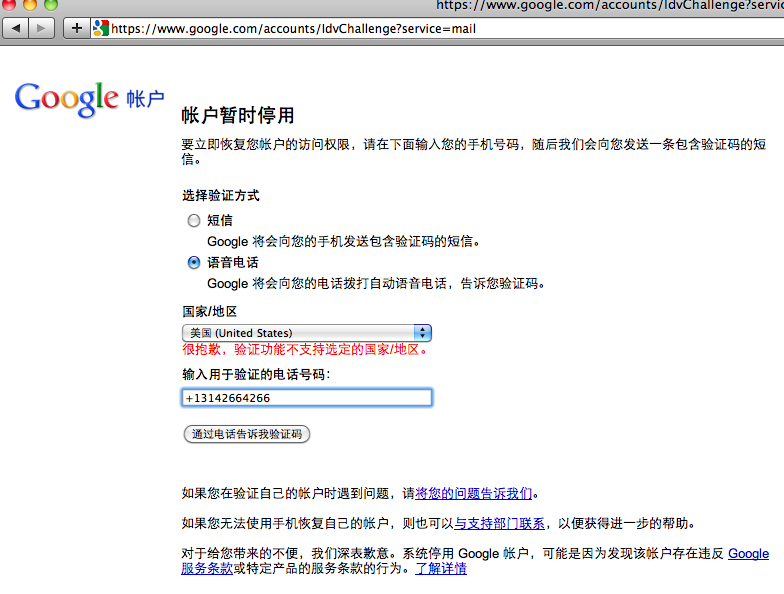Click the short-message description text under 短信
This screenshot has height=594, width=784.
point(344,242)
